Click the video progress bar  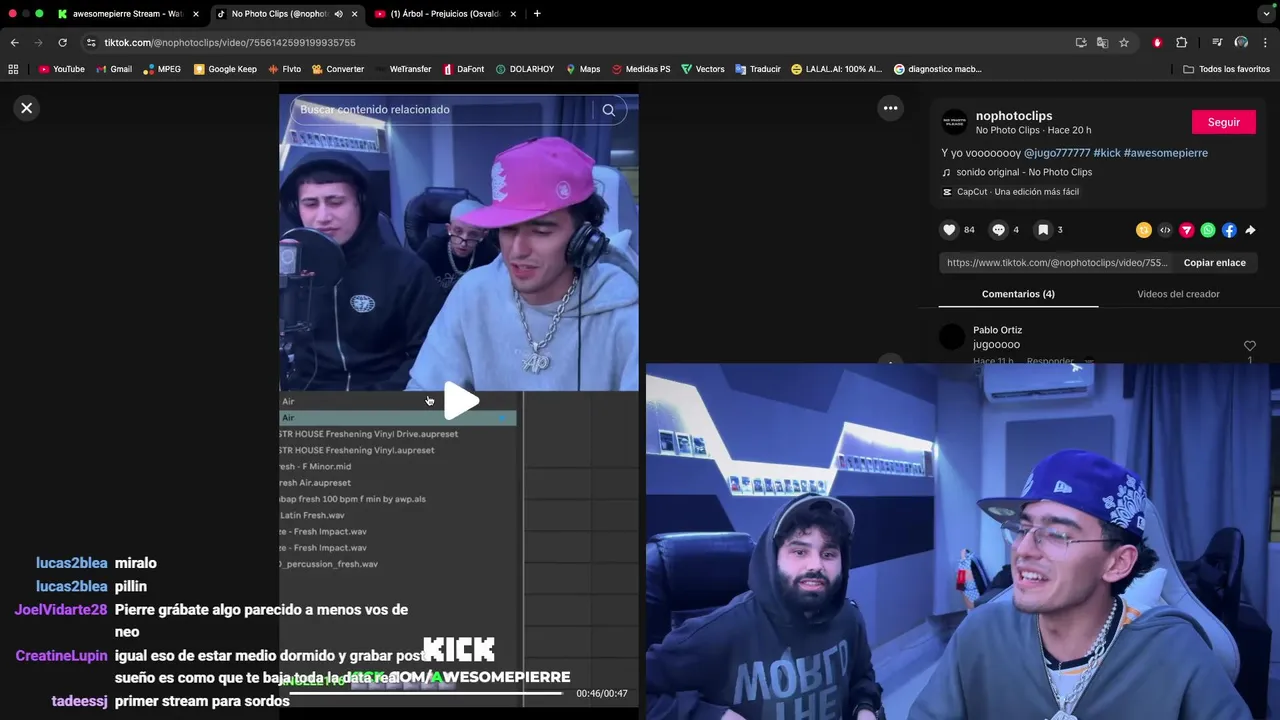click(426, 693)
